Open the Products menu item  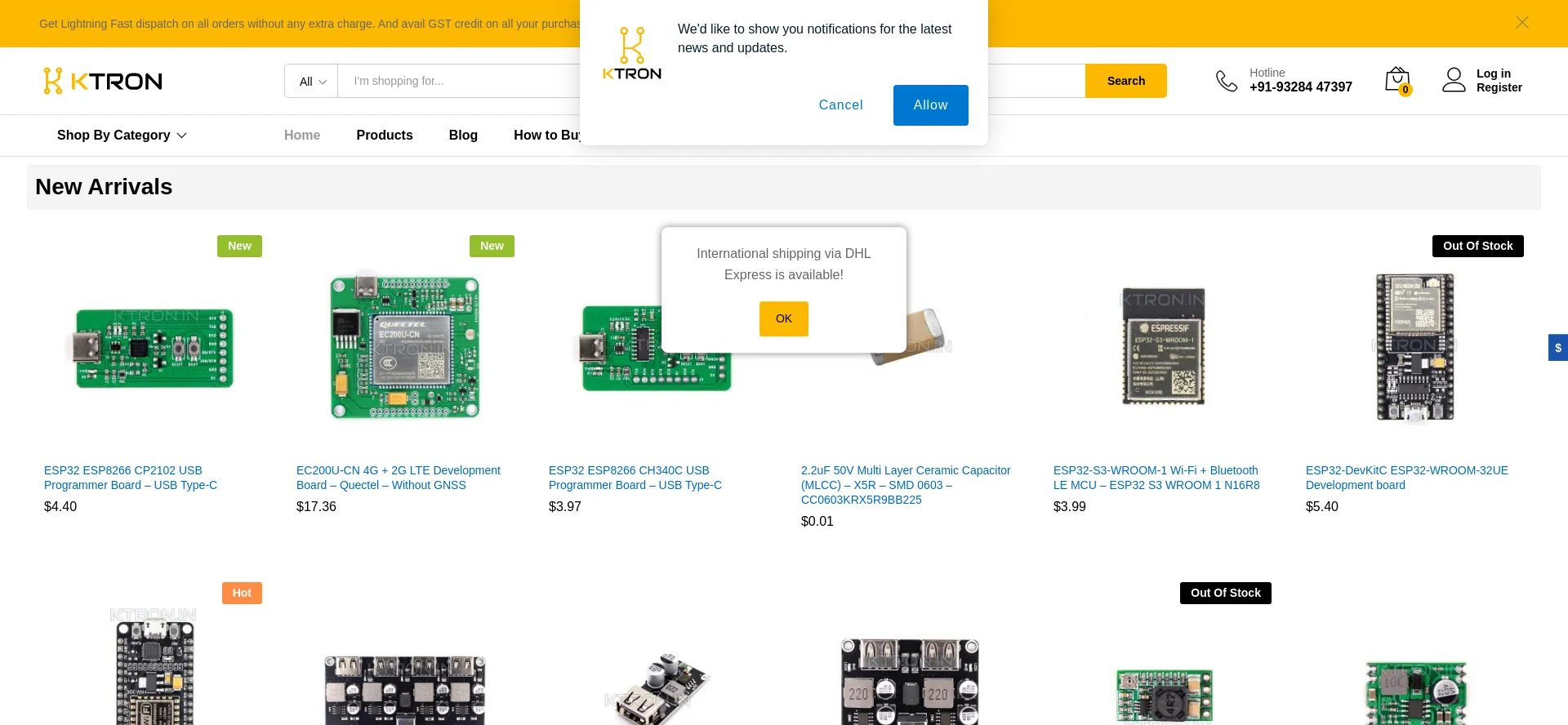coord(385,136)
